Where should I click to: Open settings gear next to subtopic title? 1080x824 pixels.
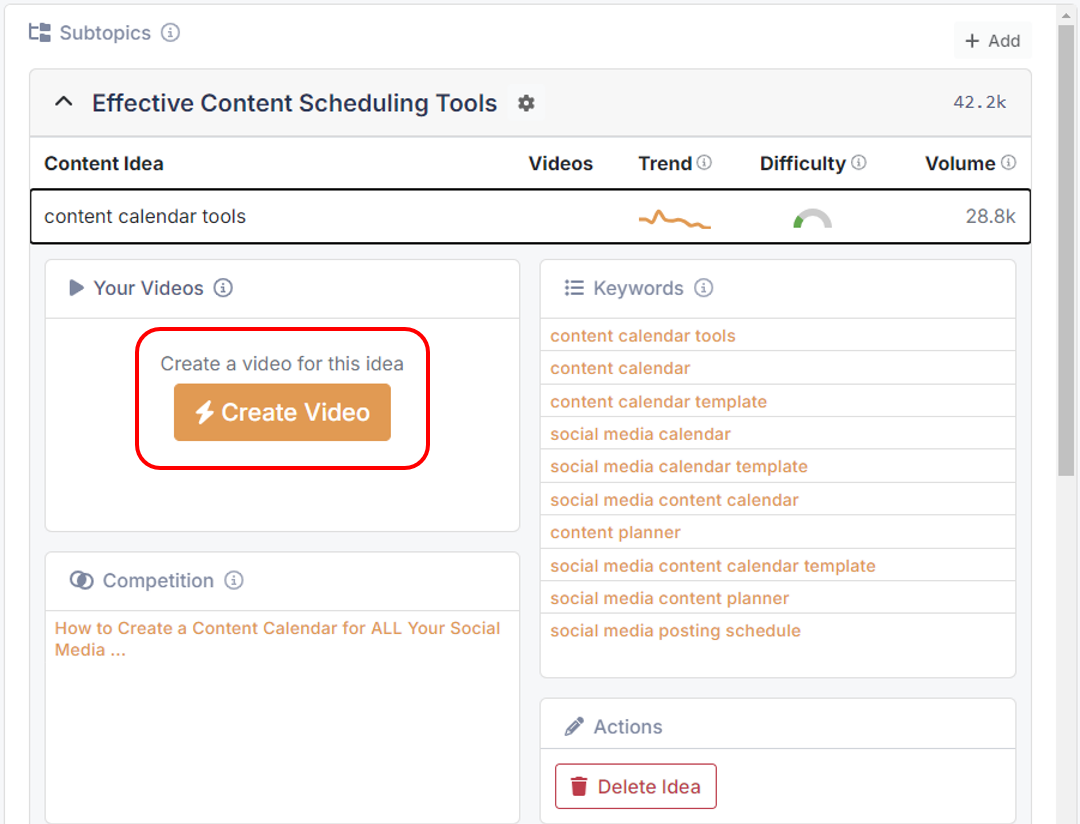(x=526, y=102)
